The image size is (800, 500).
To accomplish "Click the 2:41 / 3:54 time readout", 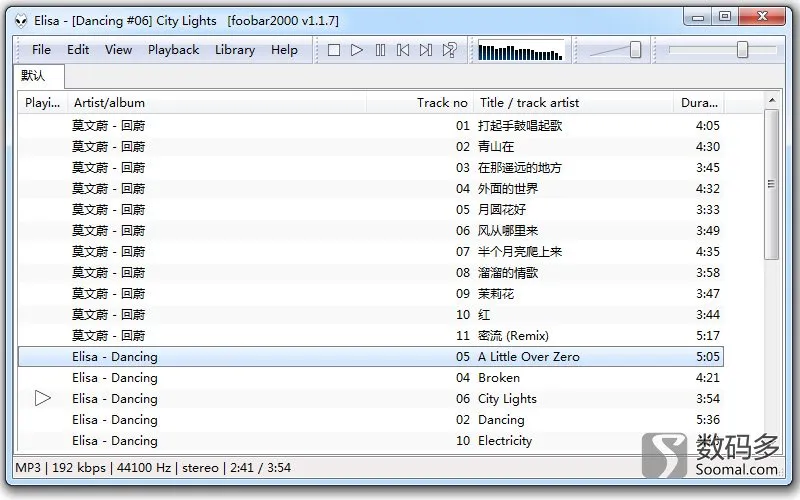I will coord(260,468).
